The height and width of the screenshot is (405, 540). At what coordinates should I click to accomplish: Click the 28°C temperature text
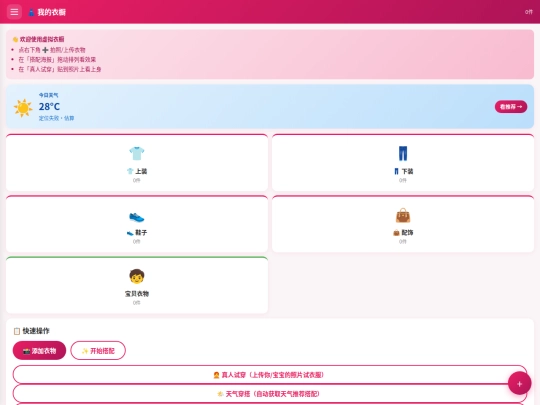pyautogui.click(x=49, y=107)
